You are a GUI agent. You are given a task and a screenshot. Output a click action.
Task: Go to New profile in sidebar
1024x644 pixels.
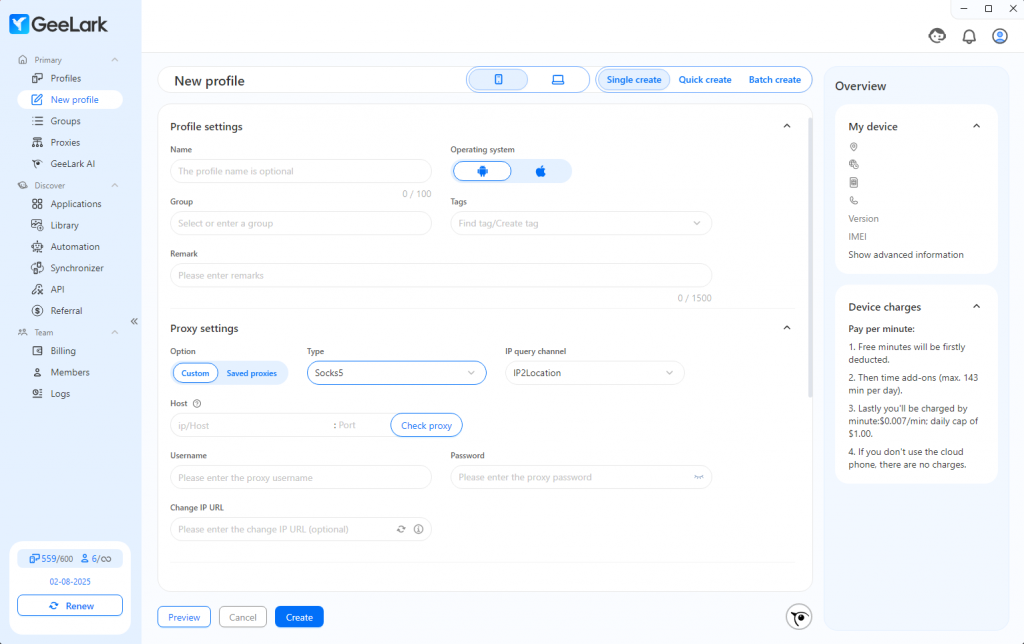click(x=69, y=100)
